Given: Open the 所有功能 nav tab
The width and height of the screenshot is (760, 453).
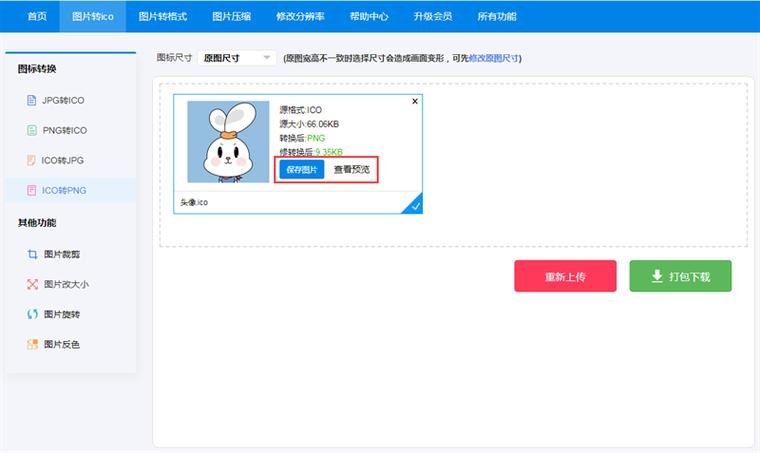Looking at the screenshot, I should [496, 16].
